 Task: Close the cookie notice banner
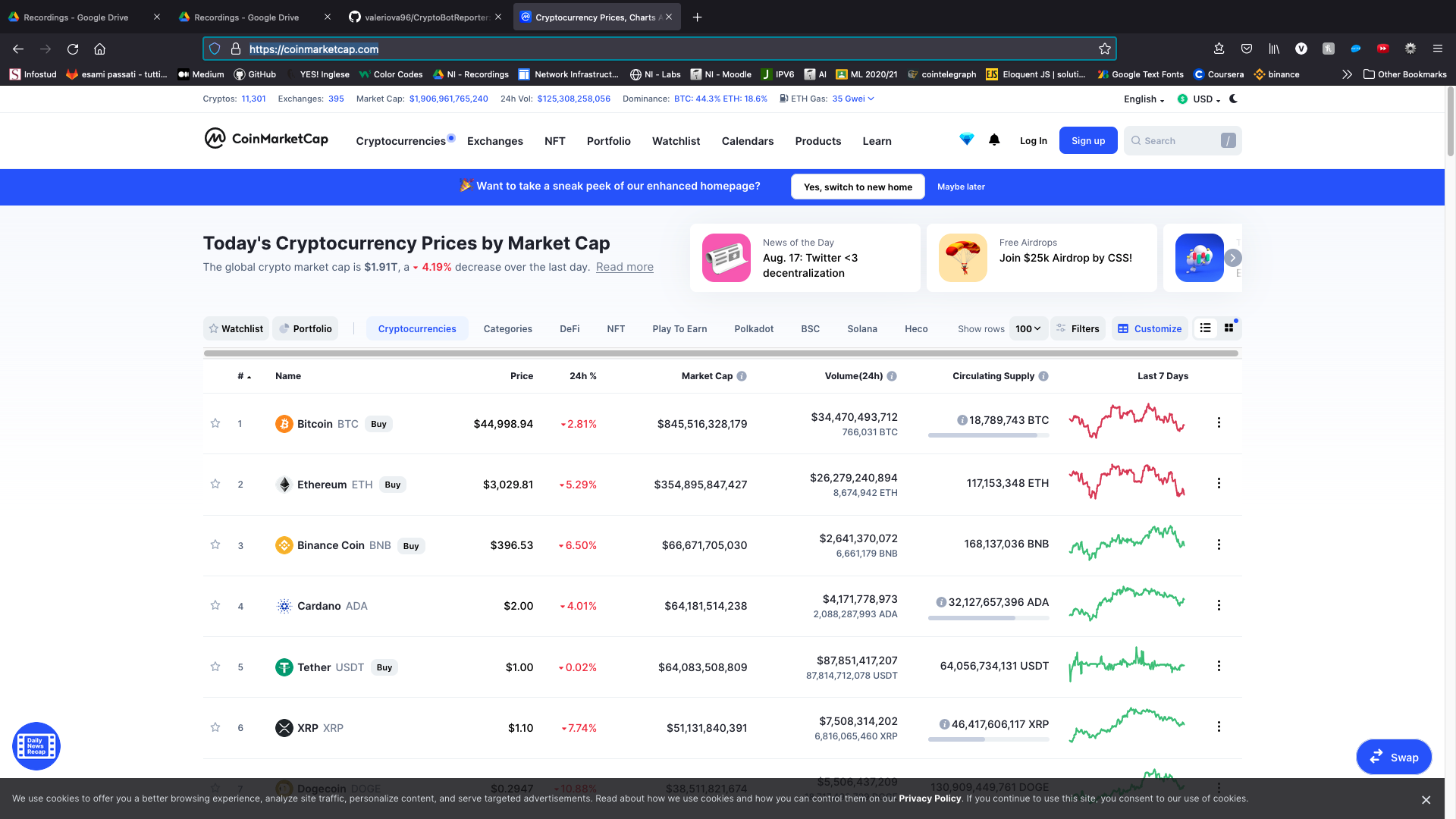(1426, 800)
